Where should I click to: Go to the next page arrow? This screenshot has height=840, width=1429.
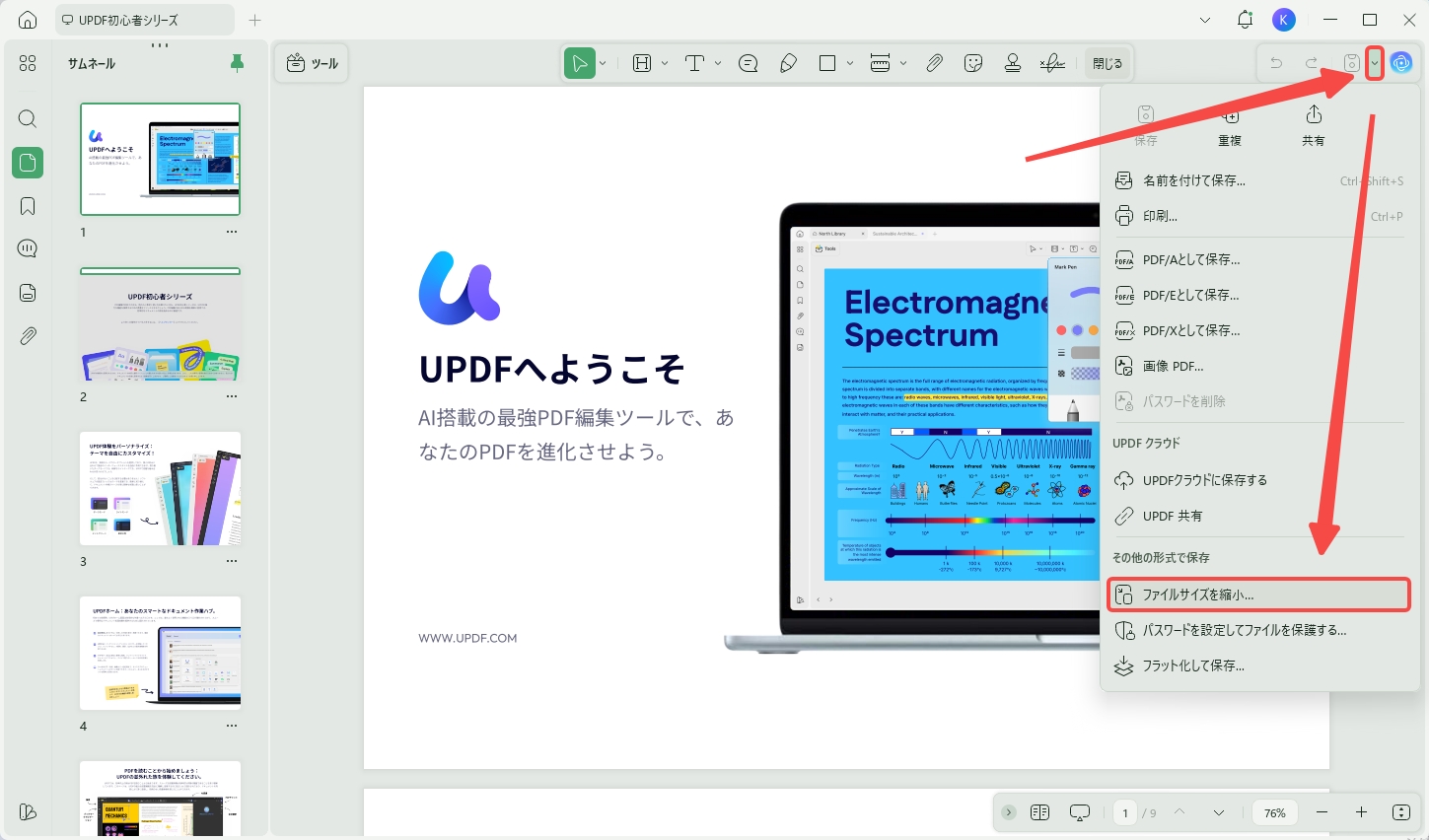[x=1219, y=812]
